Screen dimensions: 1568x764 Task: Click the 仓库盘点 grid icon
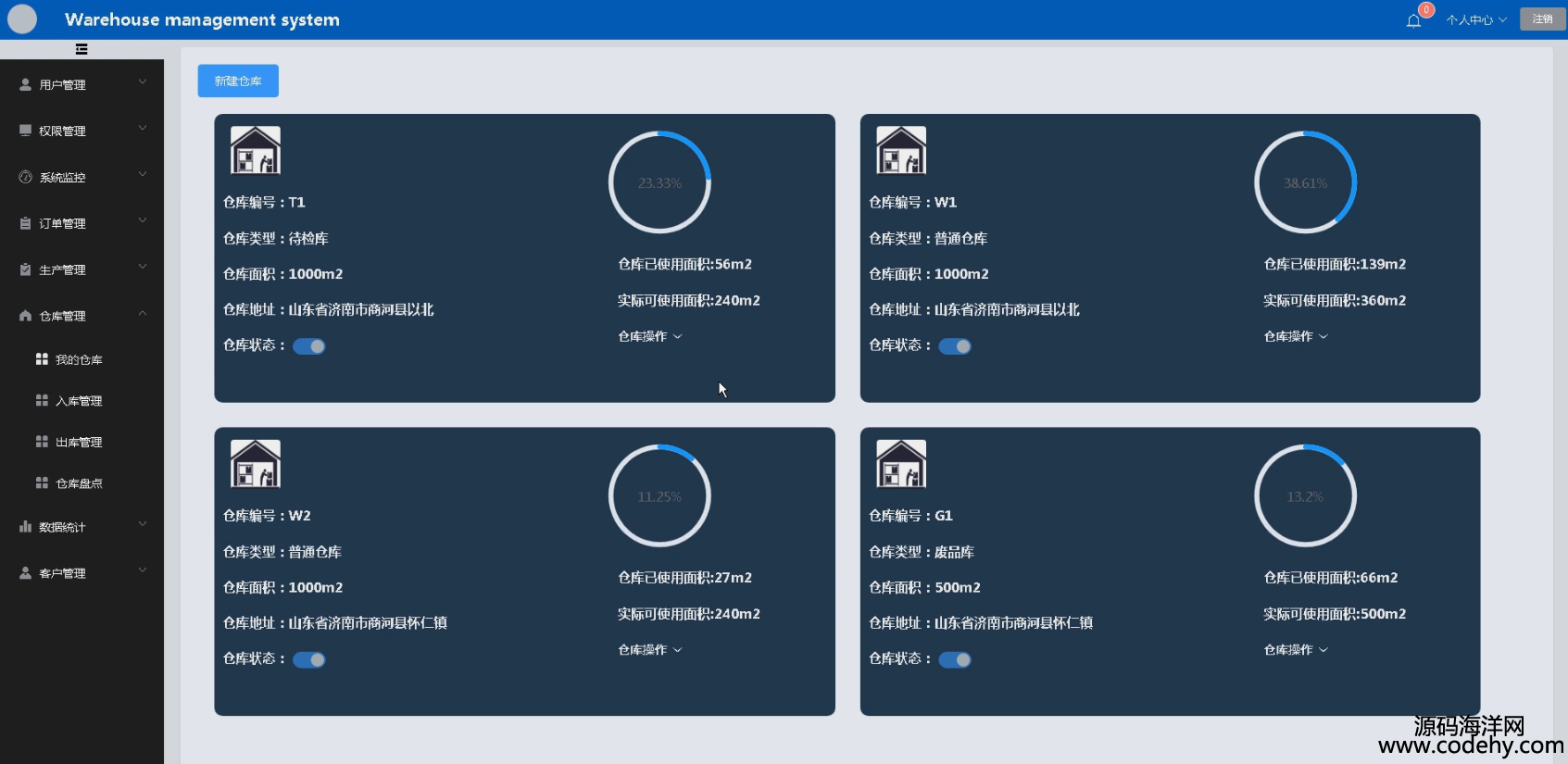coord(42,482)
